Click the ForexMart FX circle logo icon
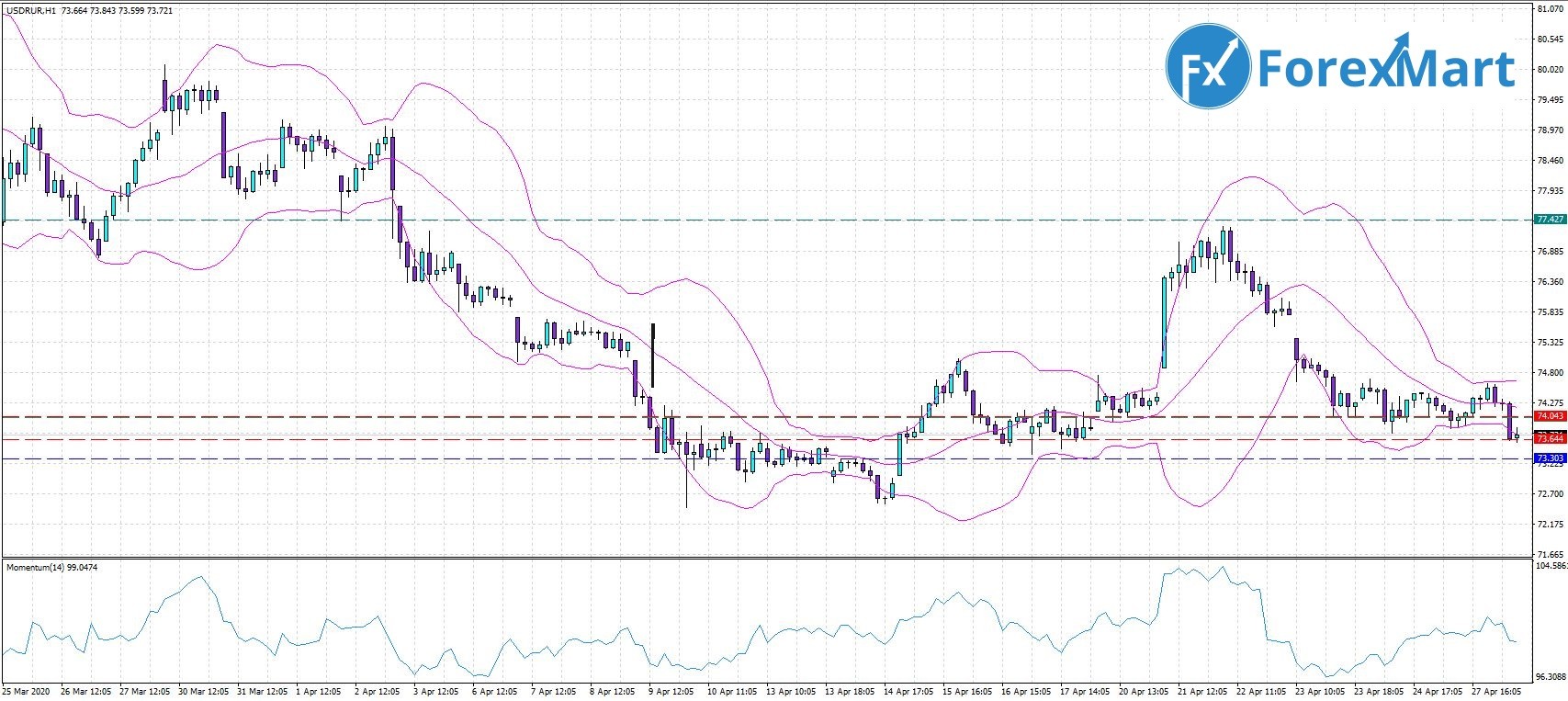Viewport: 1568px width, 701px height. [x=1207, y=67]
